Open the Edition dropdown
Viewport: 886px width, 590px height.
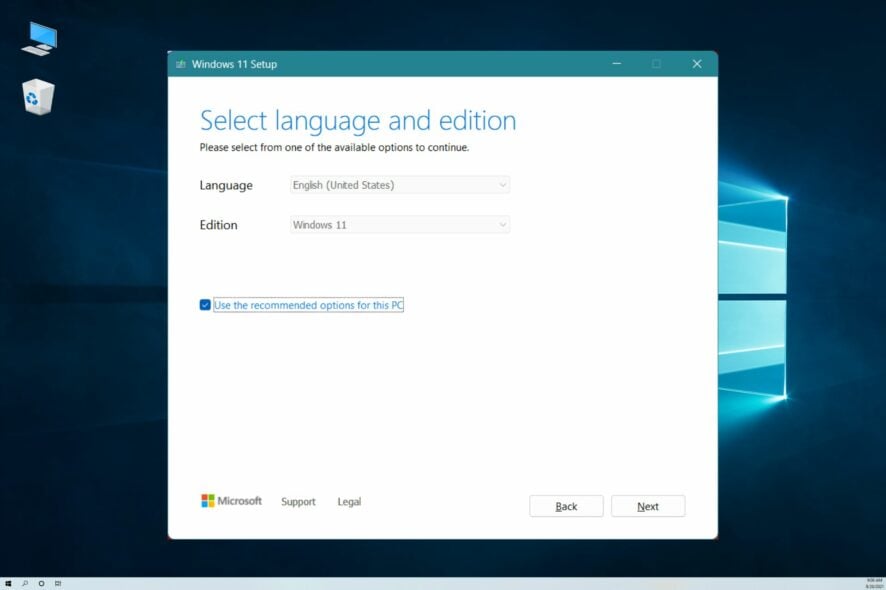[x=400, y=224]
